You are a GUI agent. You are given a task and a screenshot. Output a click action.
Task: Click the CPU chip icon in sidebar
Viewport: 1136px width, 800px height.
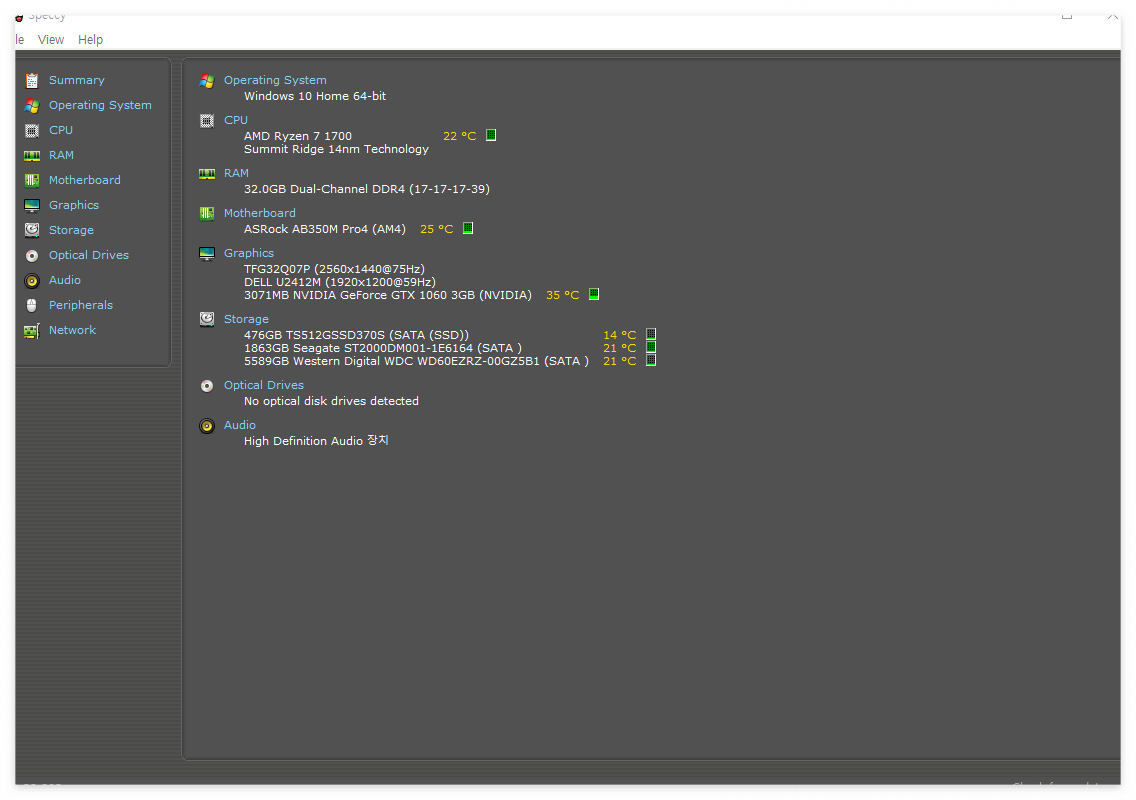pos(32,130)
